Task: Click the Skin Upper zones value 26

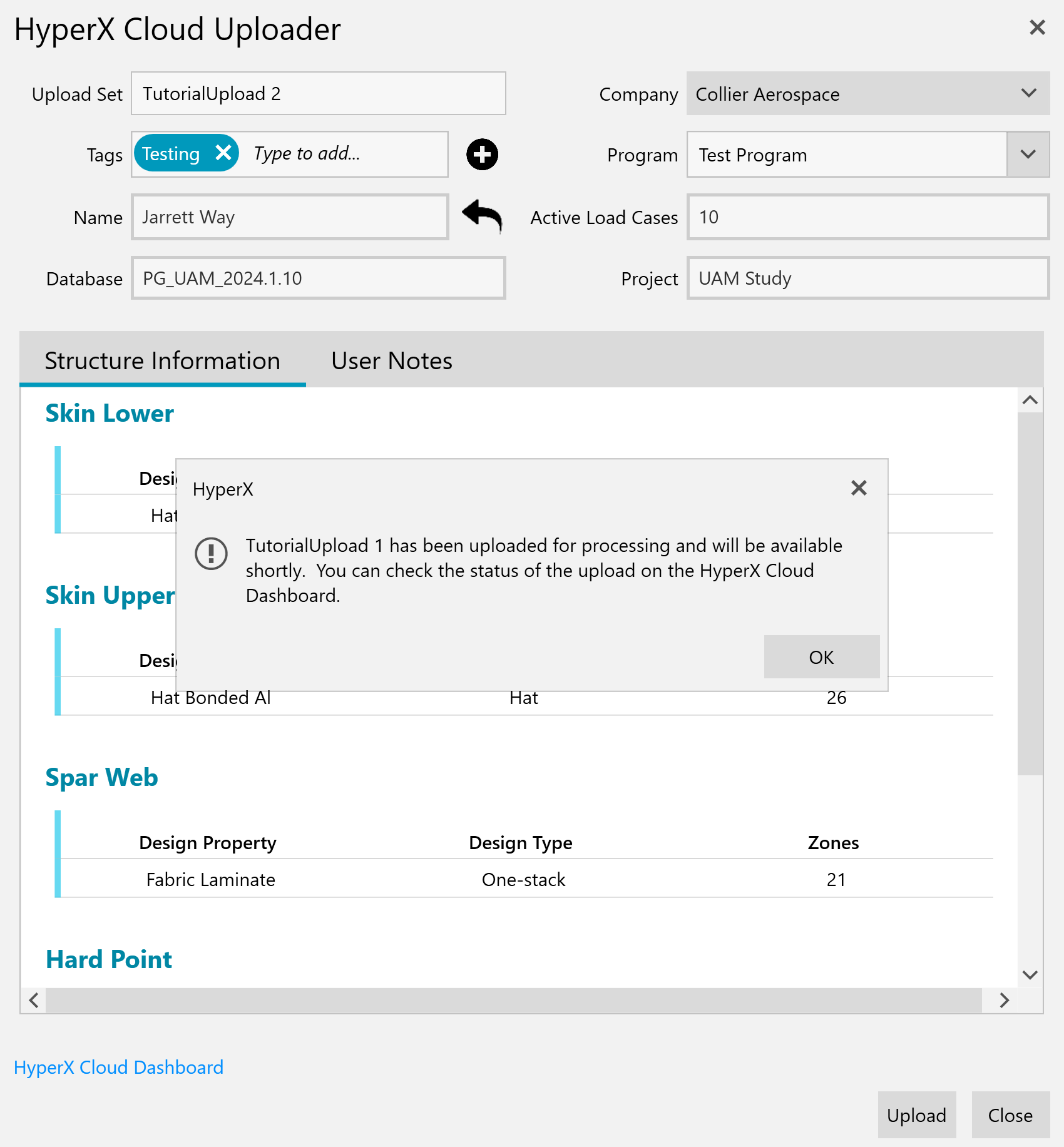Action: pyautogui.click(x=836, y=698)
